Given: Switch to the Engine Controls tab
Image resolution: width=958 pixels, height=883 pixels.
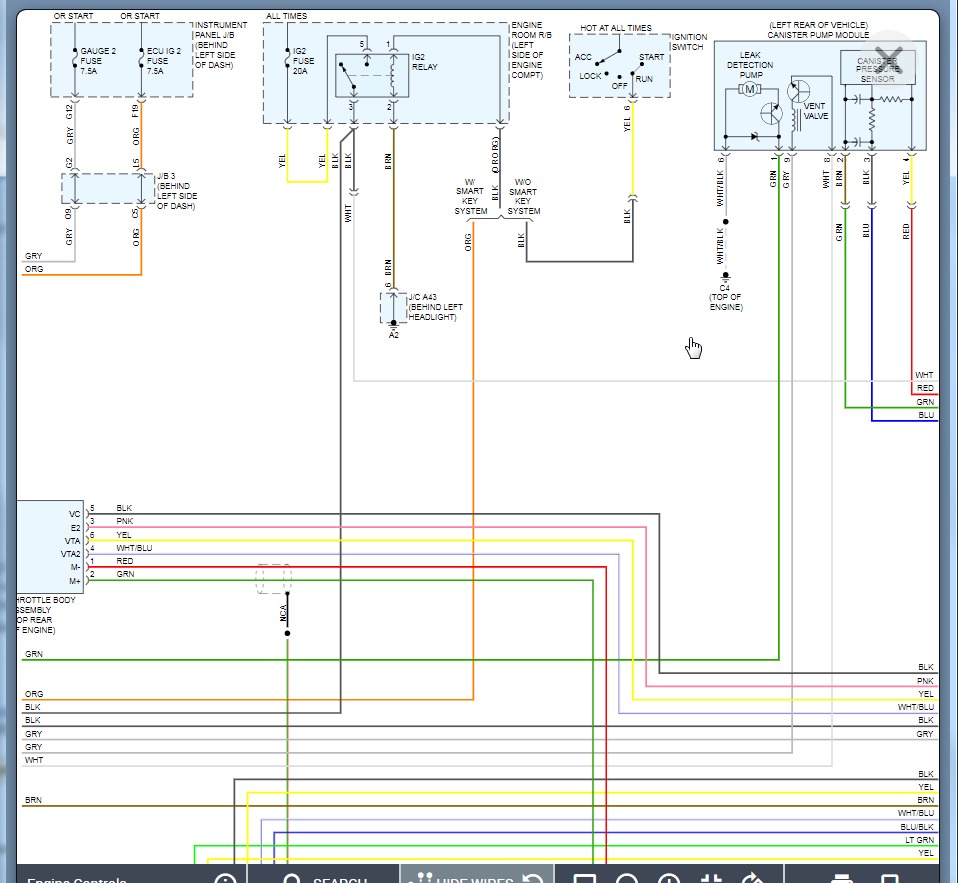Looking at the screenshot, I should 78,878.
